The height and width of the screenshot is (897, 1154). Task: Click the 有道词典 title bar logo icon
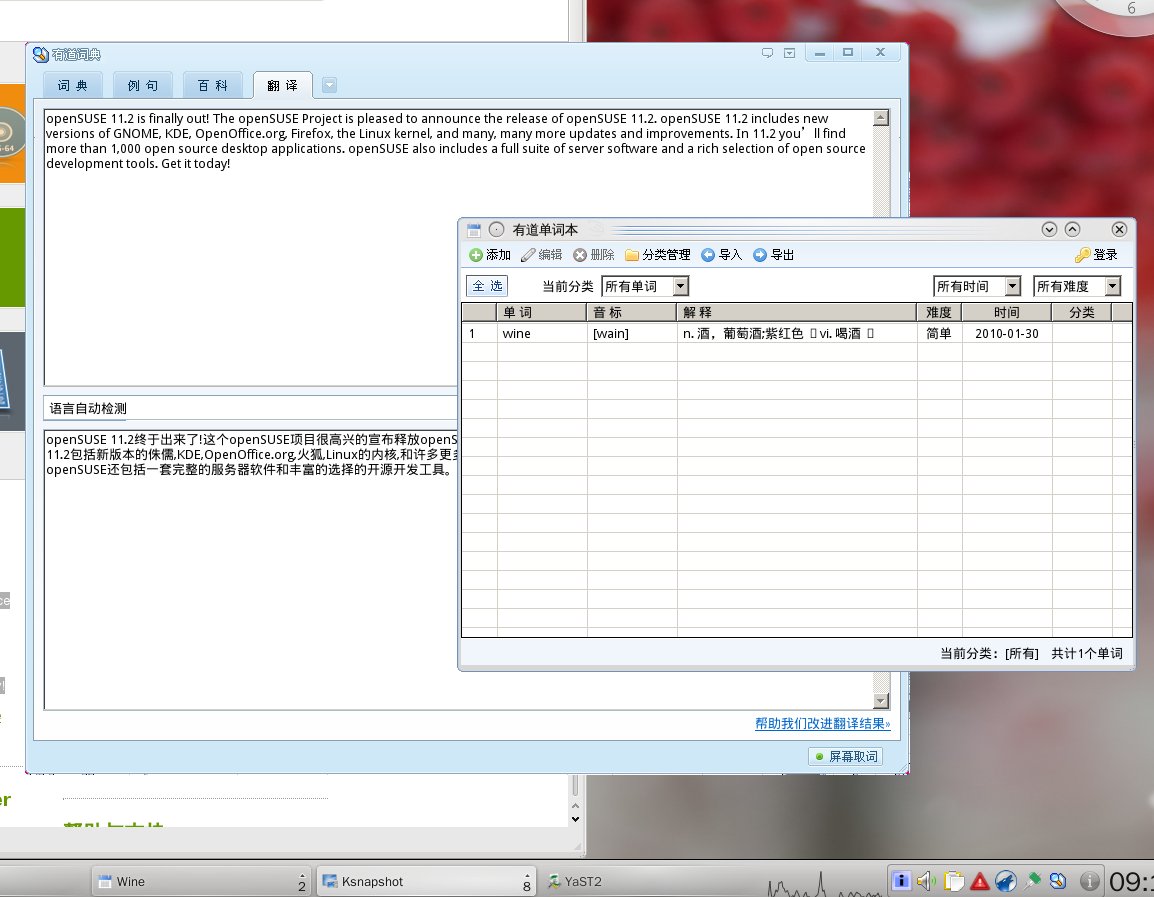pyautogui.click(x=41, y=54)
